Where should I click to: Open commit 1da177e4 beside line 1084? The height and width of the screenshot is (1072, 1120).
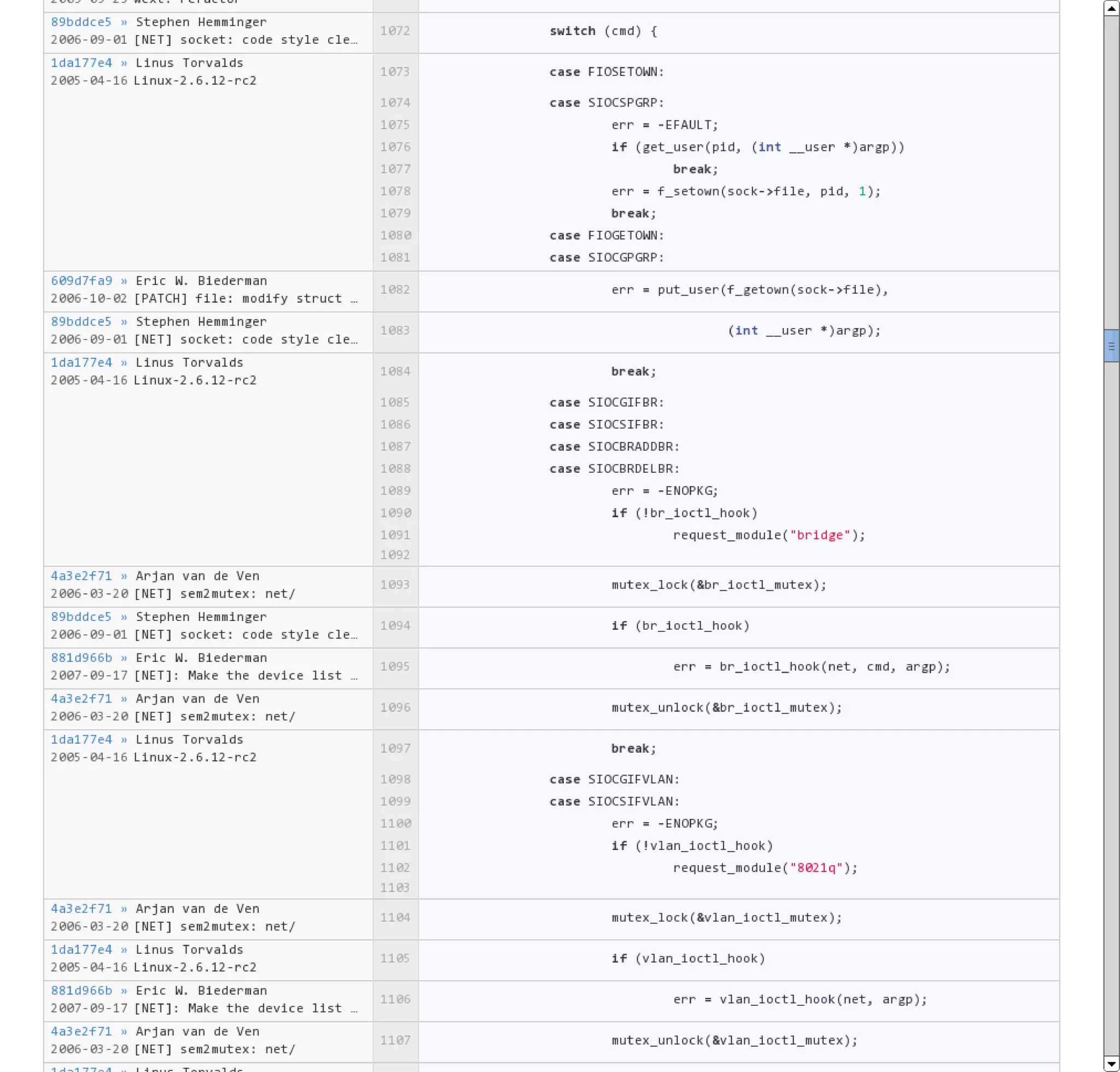[x=81, y=362]
